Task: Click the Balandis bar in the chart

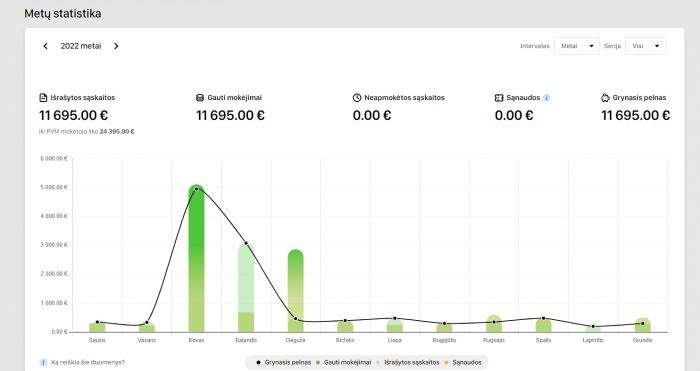Action: [246, 288]
